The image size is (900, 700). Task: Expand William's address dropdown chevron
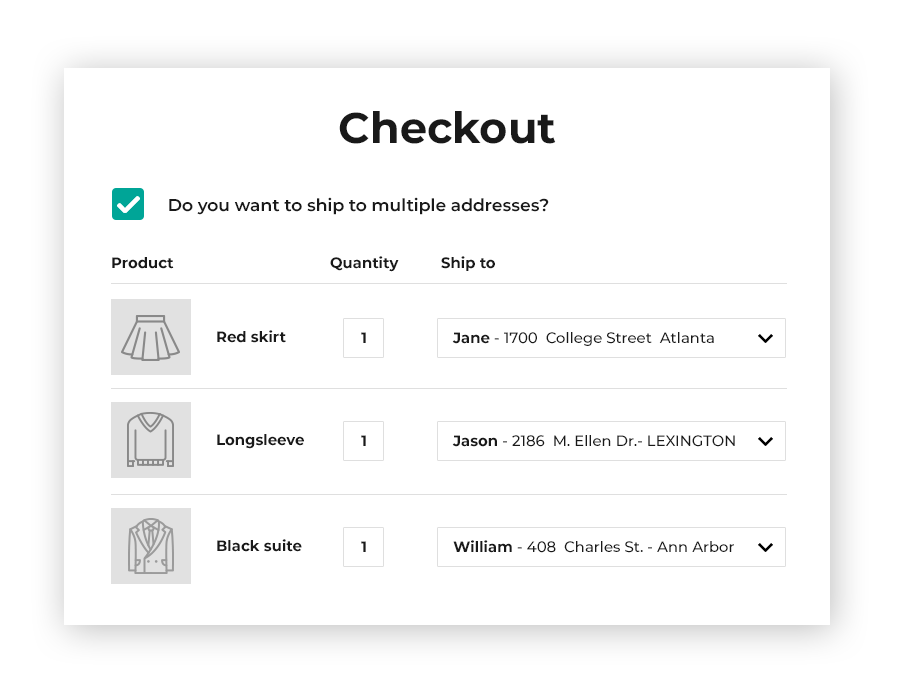(x=765, y=547)
